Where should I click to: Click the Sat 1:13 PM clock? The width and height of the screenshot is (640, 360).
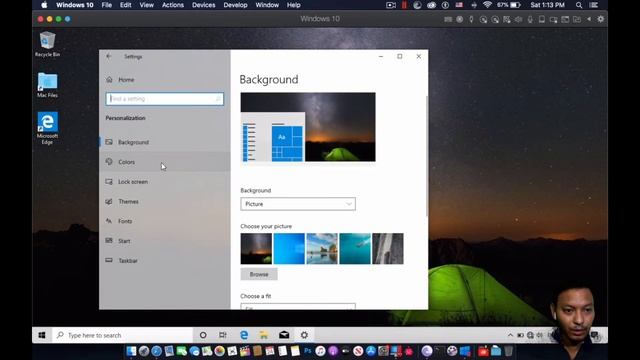point(547,5)
